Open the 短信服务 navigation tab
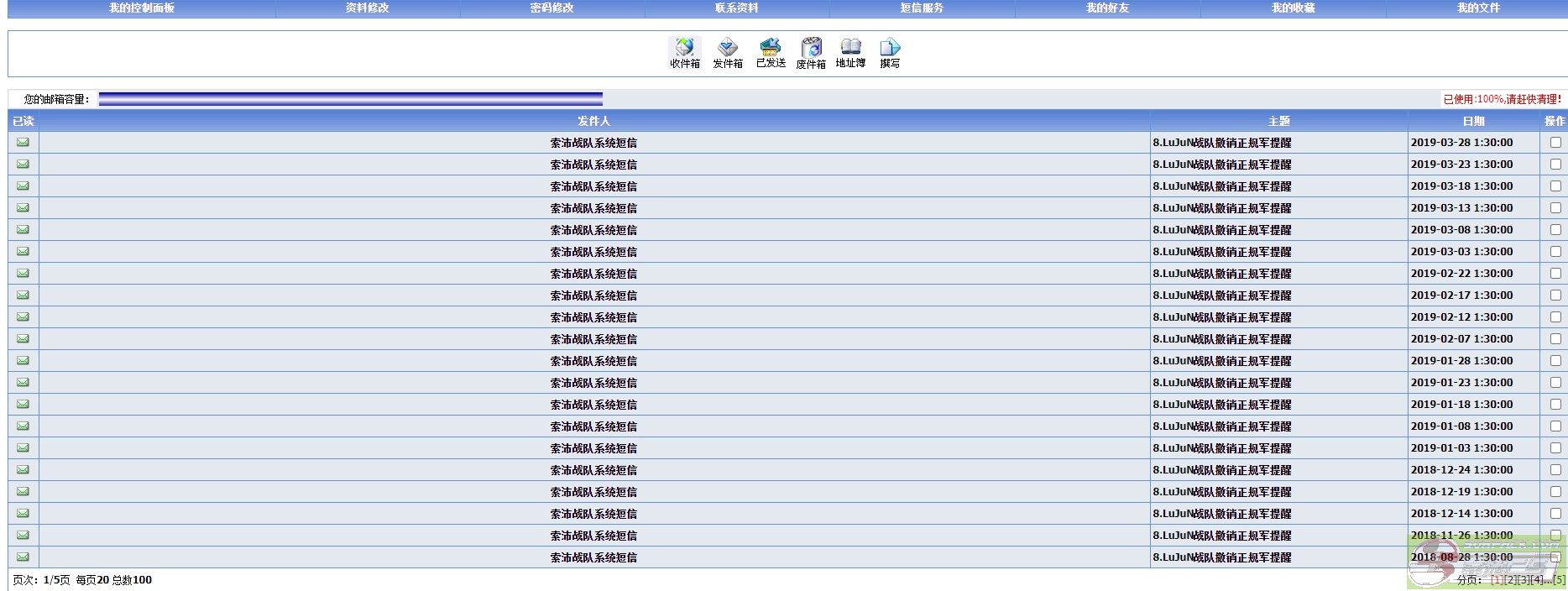1568x591 pixels. tap(922, 8)
